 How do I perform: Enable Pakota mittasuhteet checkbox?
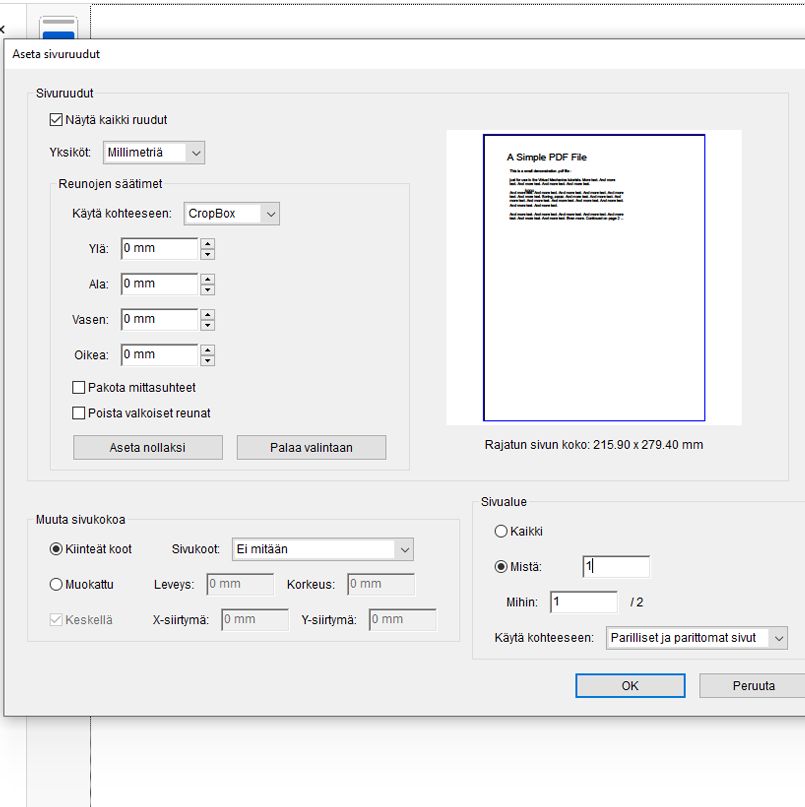[x=79, y=388]
